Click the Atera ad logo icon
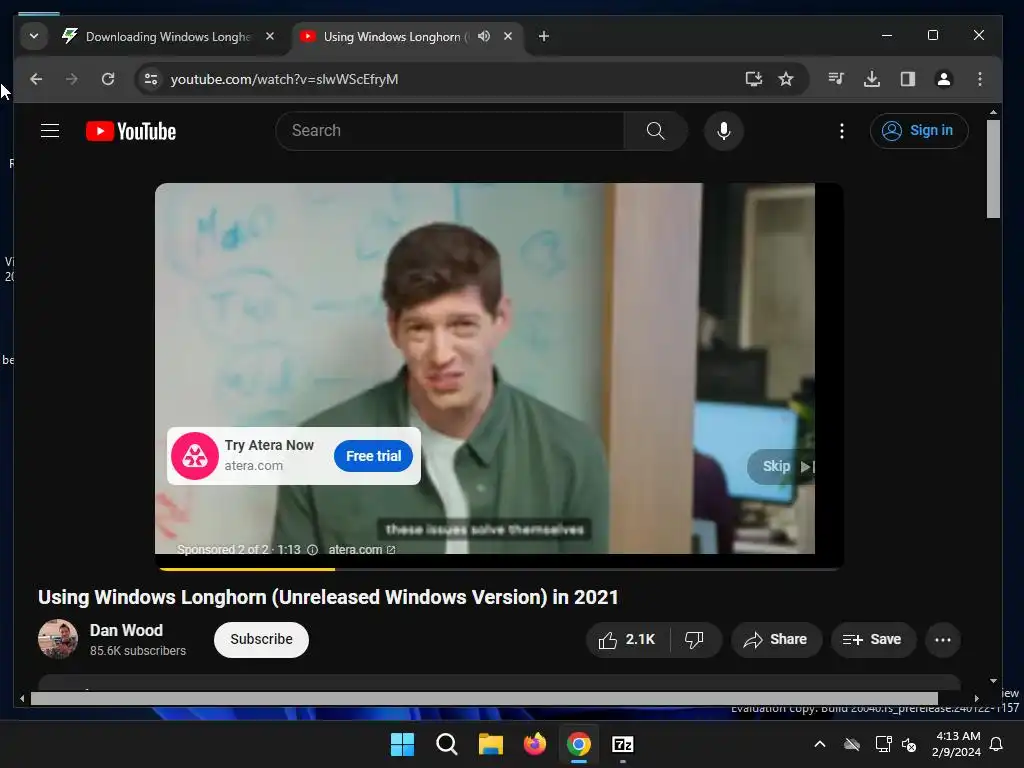Screen dimensions: 1024x768 click(195, 456)
